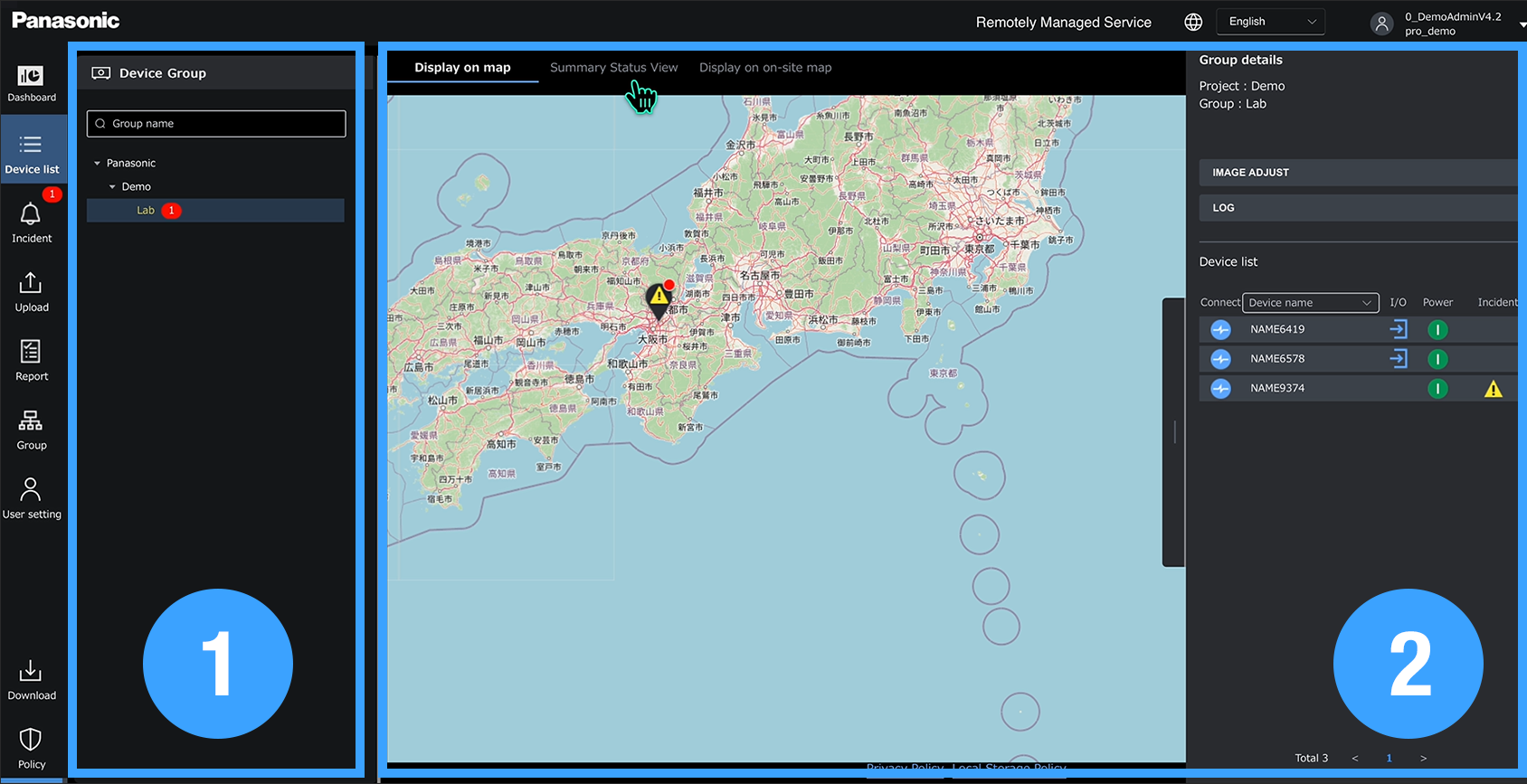This screenshot has width=1527, height=784.
Task: Open the Download section icon
Action: 31,672
